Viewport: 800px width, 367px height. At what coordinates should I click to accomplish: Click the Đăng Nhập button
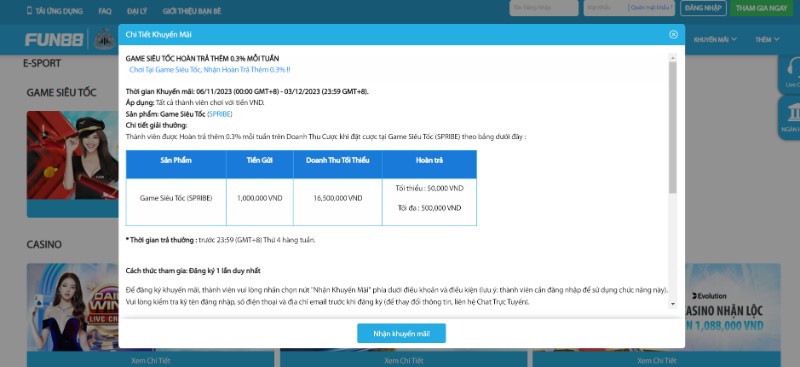tap(703, 8)
